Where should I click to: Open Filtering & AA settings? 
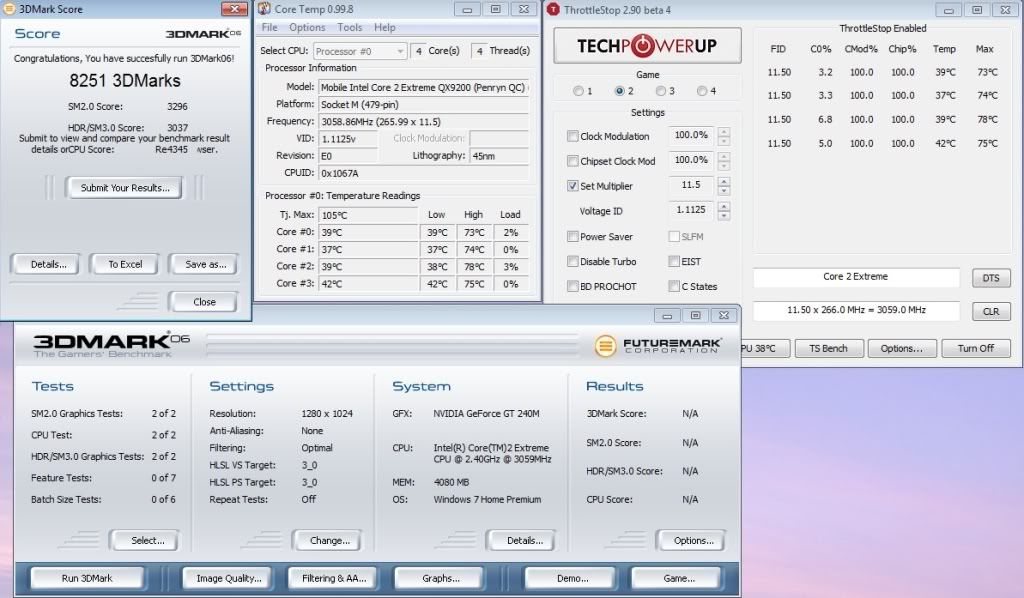(x=334, y=578)
